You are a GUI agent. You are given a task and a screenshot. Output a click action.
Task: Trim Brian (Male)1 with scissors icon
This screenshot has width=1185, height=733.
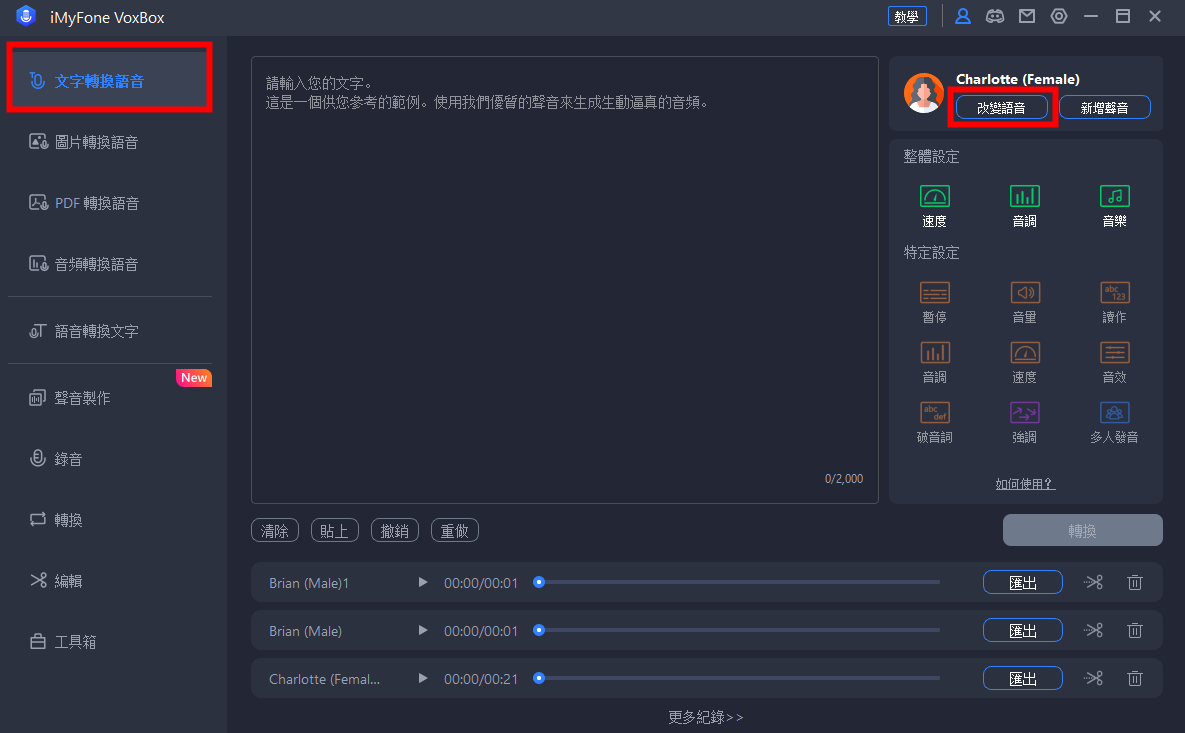pyautogui.click(x=1094, y=582)
